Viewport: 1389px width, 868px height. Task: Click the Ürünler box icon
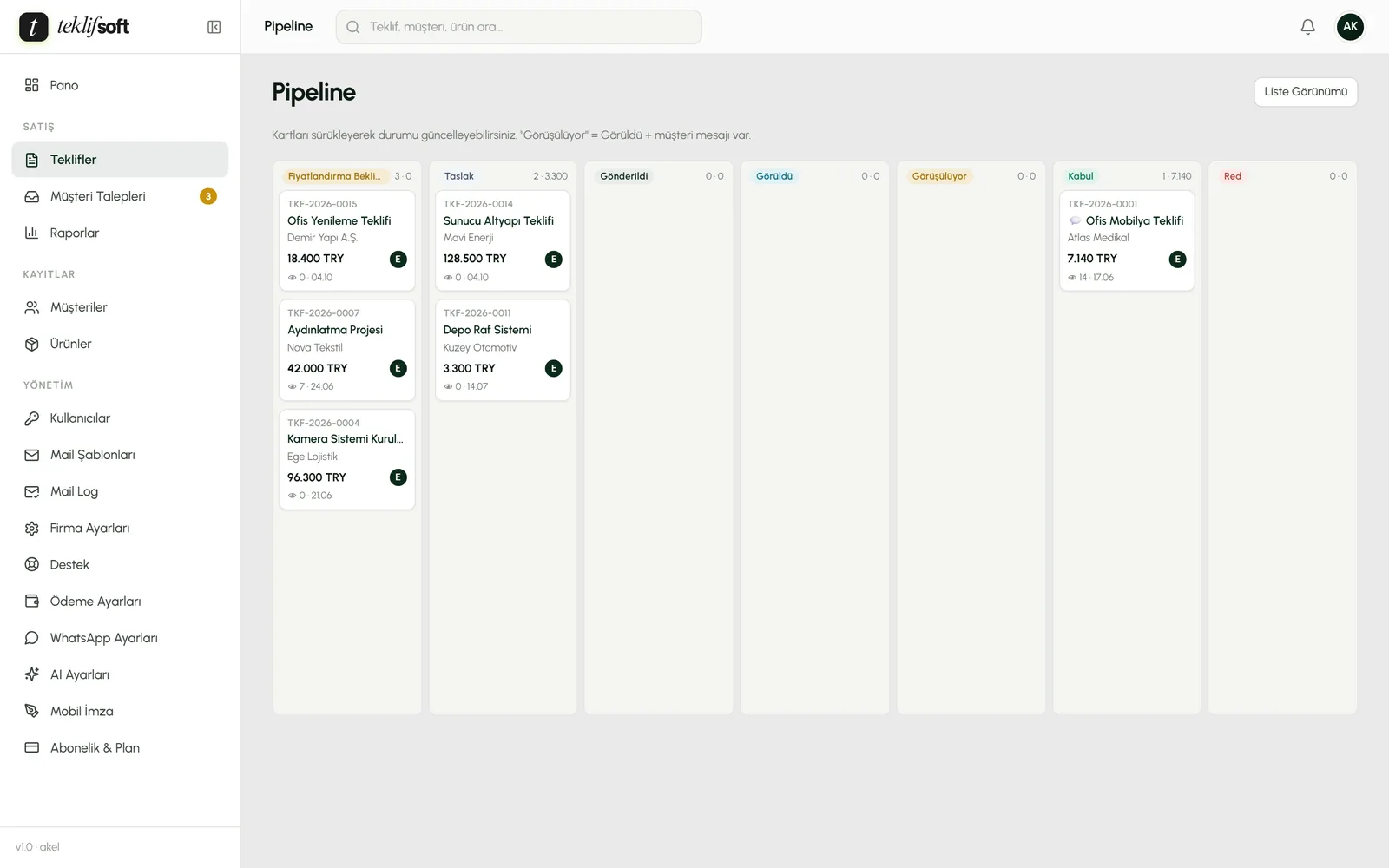pos(32,344)
